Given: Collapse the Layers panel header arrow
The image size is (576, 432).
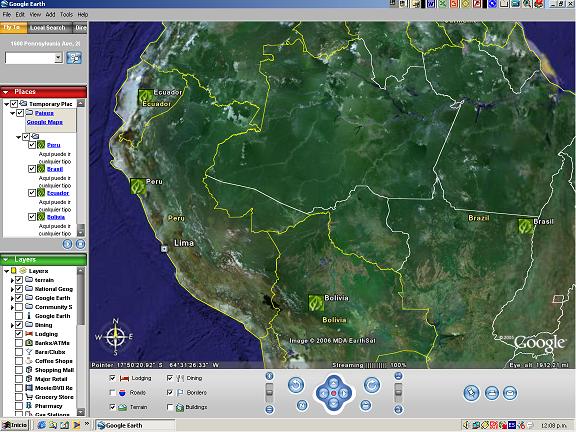Looking at the screenshot, I should click(6, 260).
